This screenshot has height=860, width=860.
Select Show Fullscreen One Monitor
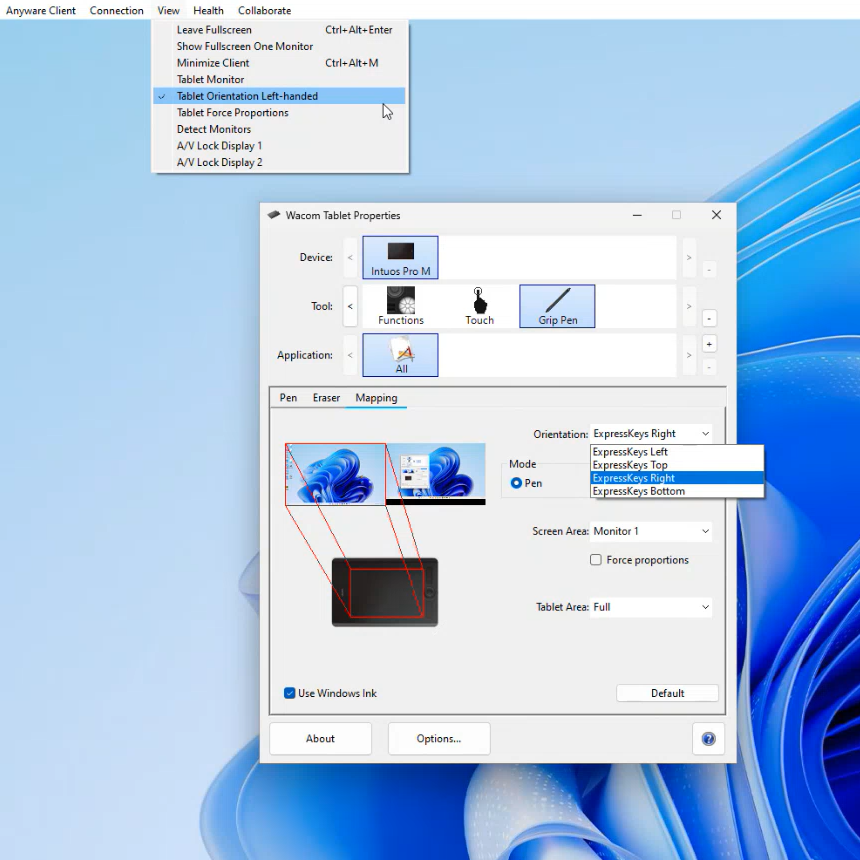point(279,47)
